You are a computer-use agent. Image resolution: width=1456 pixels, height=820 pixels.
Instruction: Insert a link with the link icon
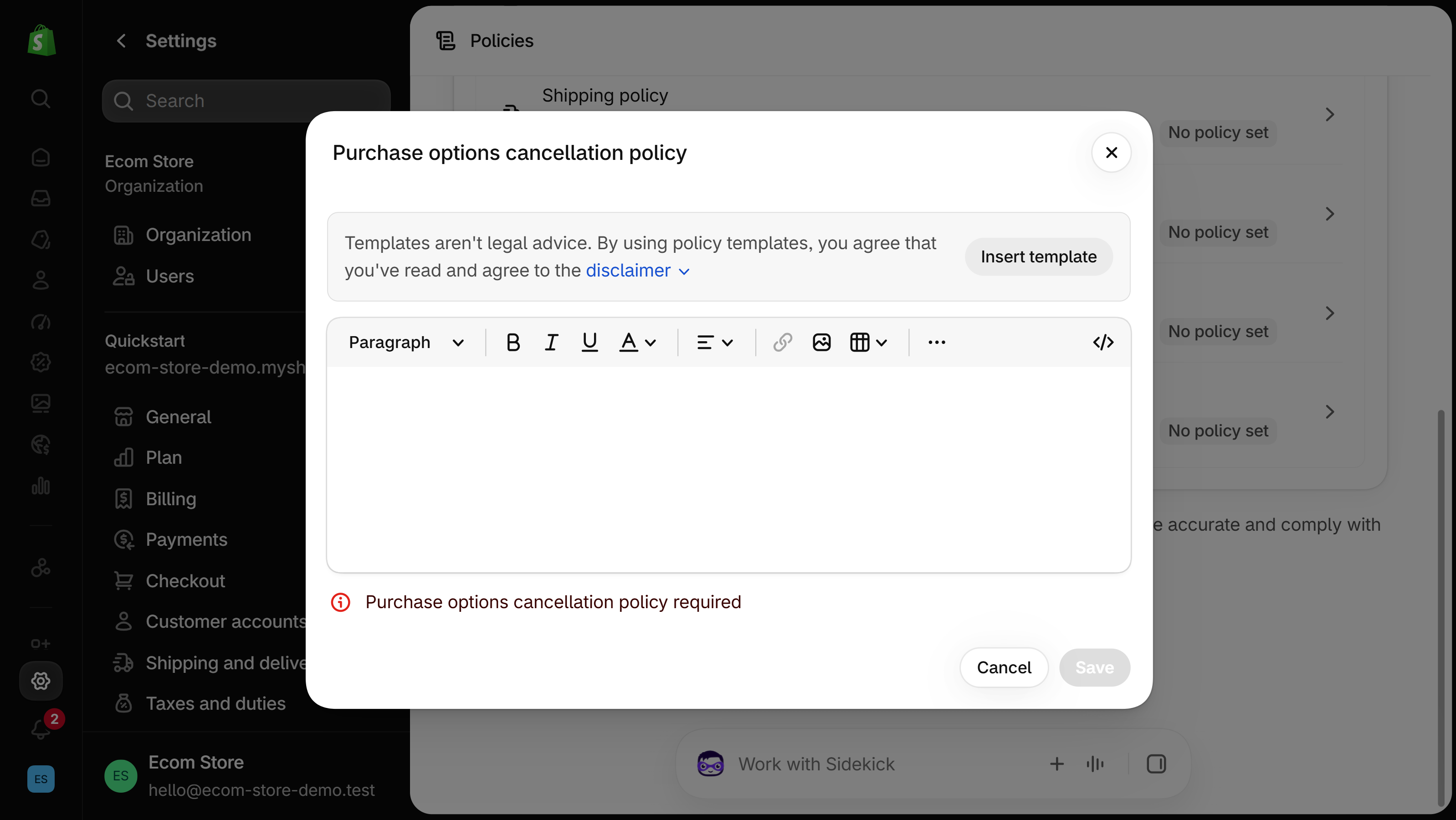tap(782, 342)
